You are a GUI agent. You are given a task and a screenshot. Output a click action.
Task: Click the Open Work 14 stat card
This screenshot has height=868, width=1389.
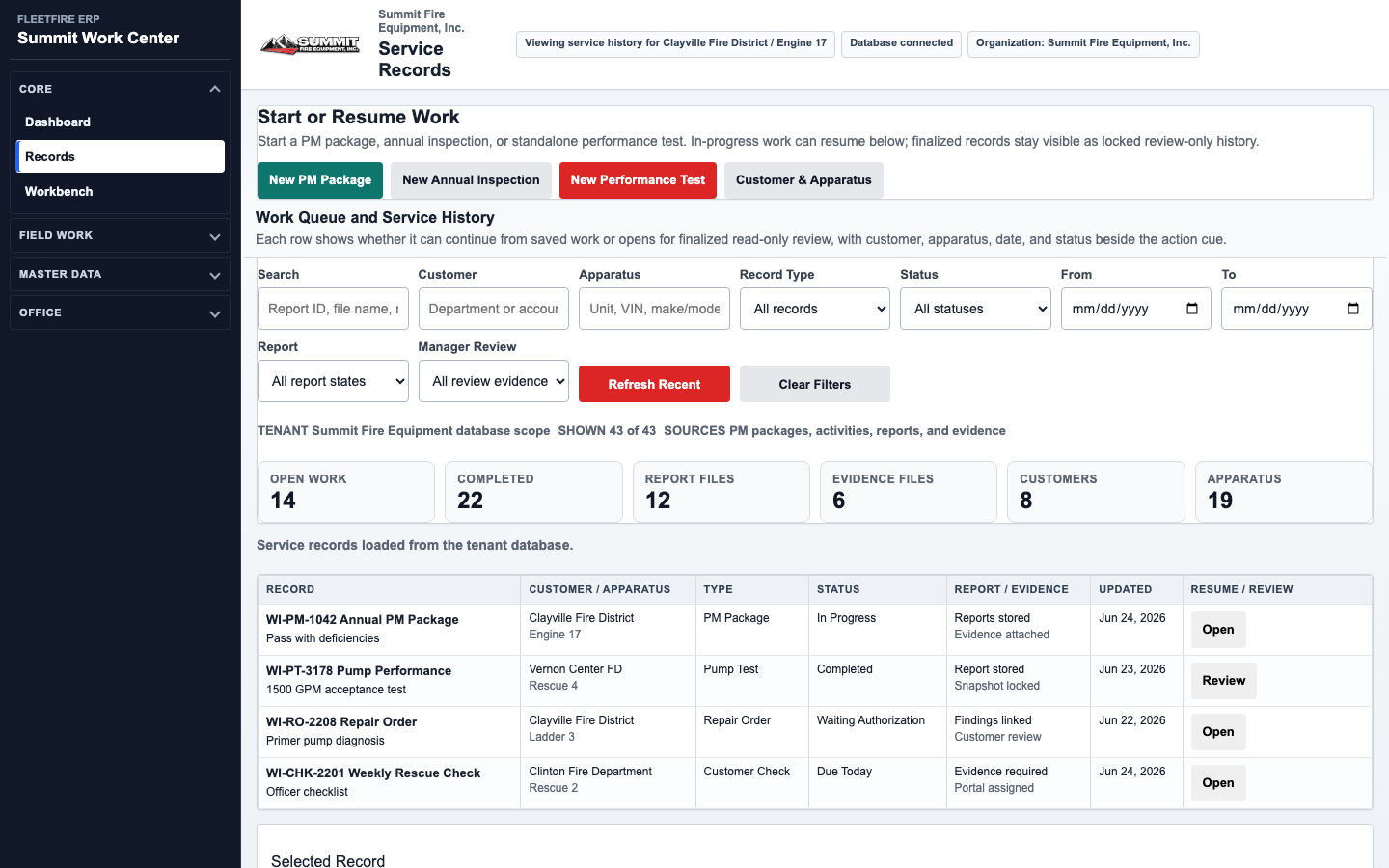coord(346,492)
